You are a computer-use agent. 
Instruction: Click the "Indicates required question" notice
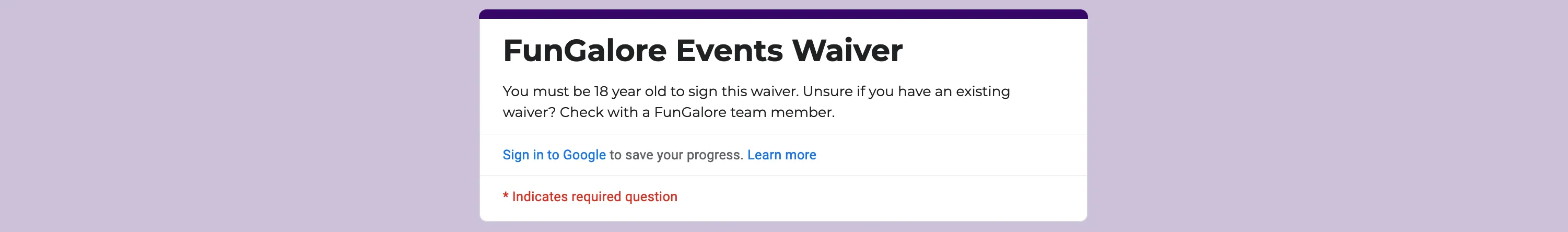click(x=594, y=198)
